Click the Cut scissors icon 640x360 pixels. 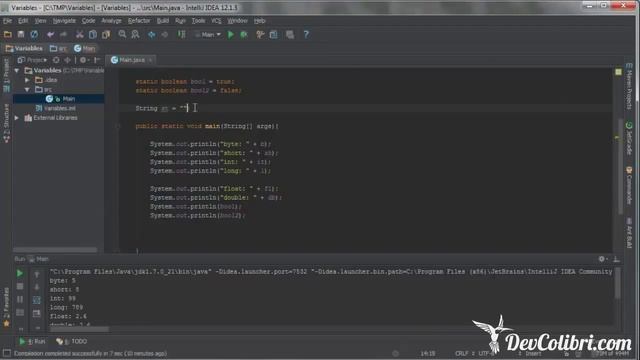click(x=80, y=35)
